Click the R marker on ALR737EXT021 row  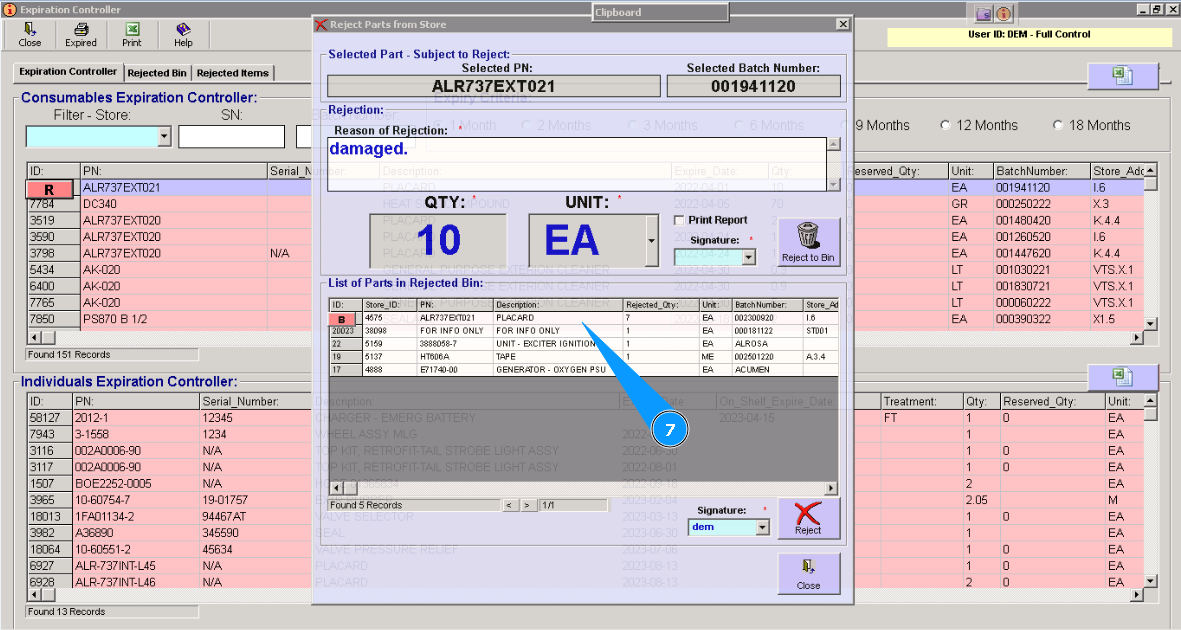[50, 190]
